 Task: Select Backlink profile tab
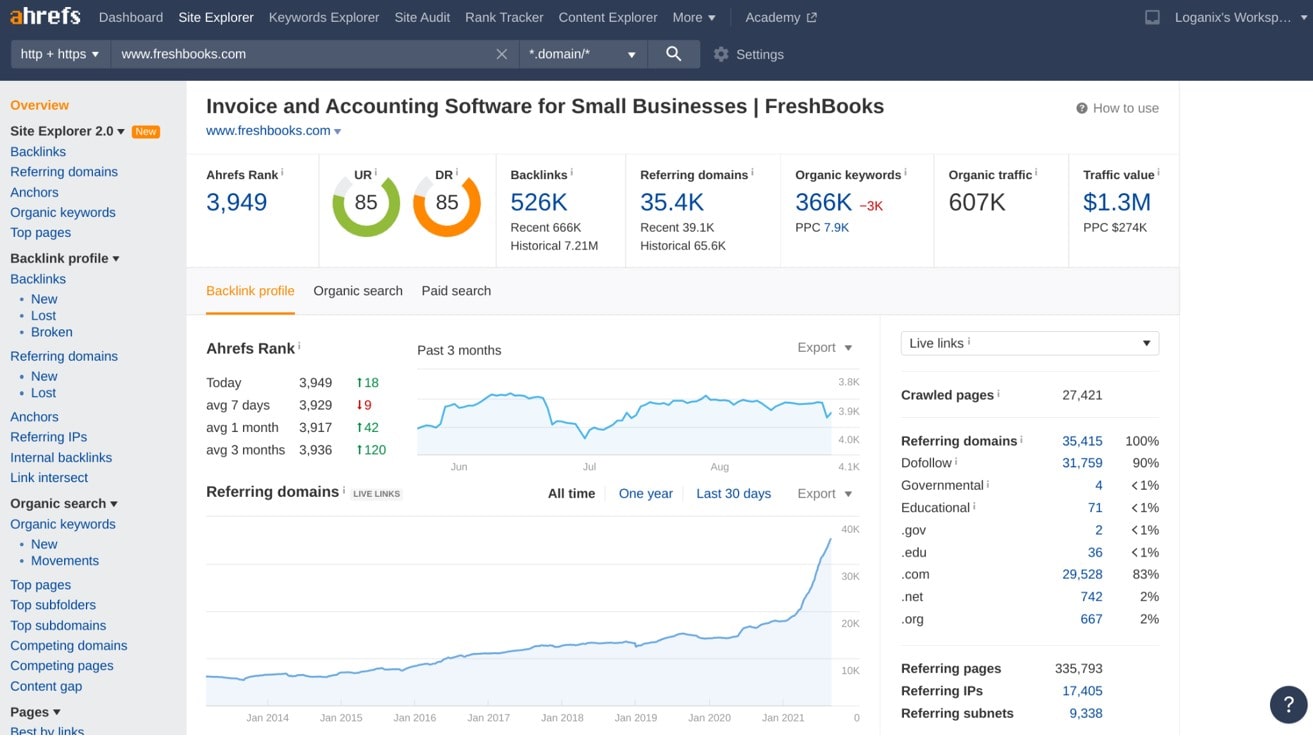pos(250,291)
